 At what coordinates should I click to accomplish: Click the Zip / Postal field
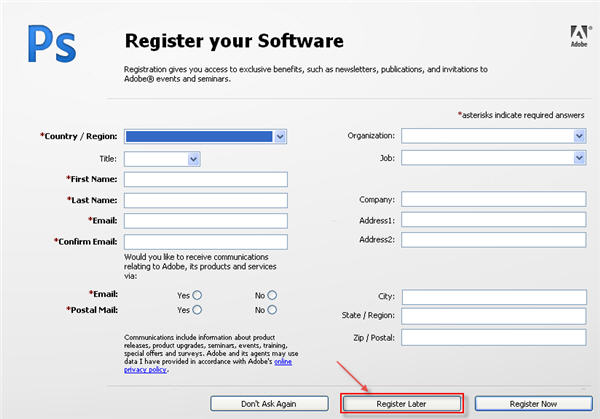(494, 337)
